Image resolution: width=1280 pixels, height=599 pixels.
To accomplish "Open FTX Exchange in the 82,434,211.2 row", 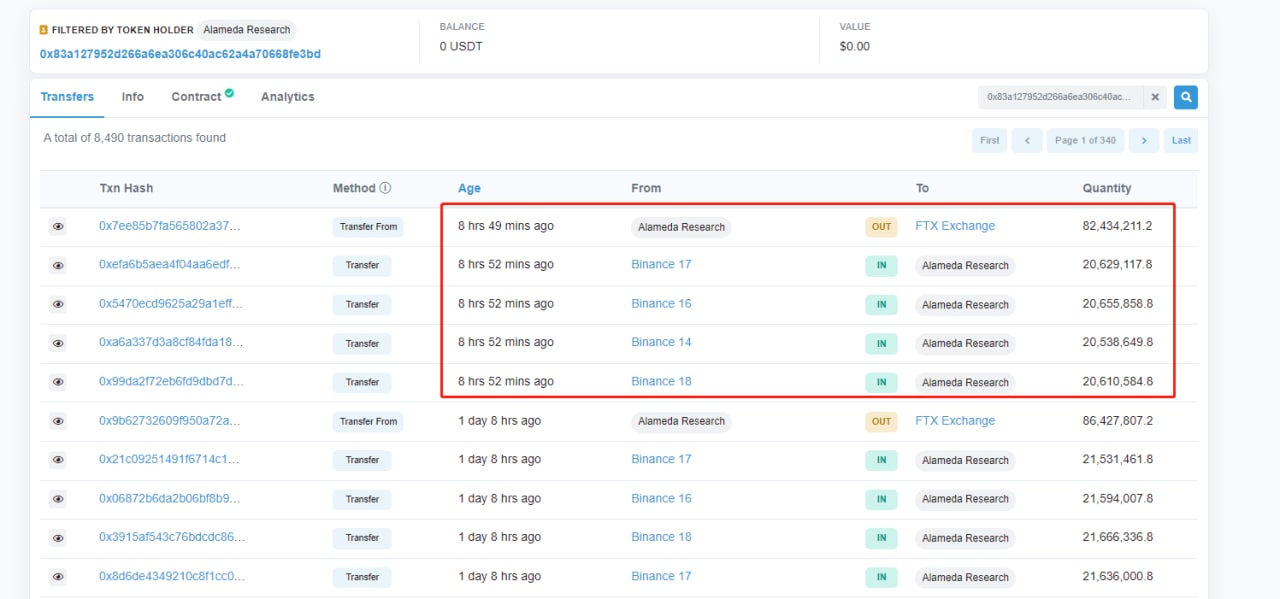I will click(955, 226).
